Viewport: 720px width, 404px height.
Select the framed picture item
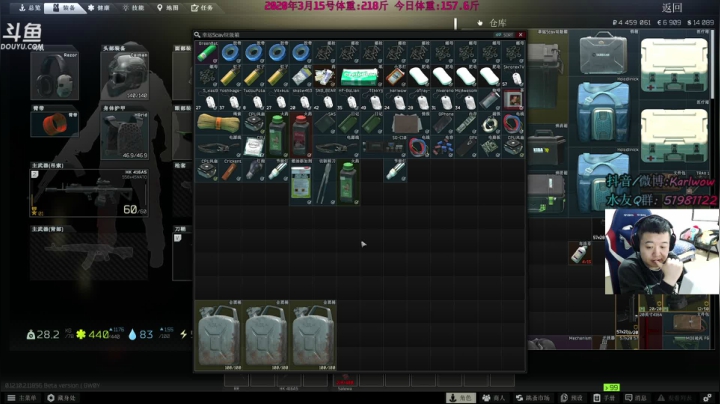(513, 100)
